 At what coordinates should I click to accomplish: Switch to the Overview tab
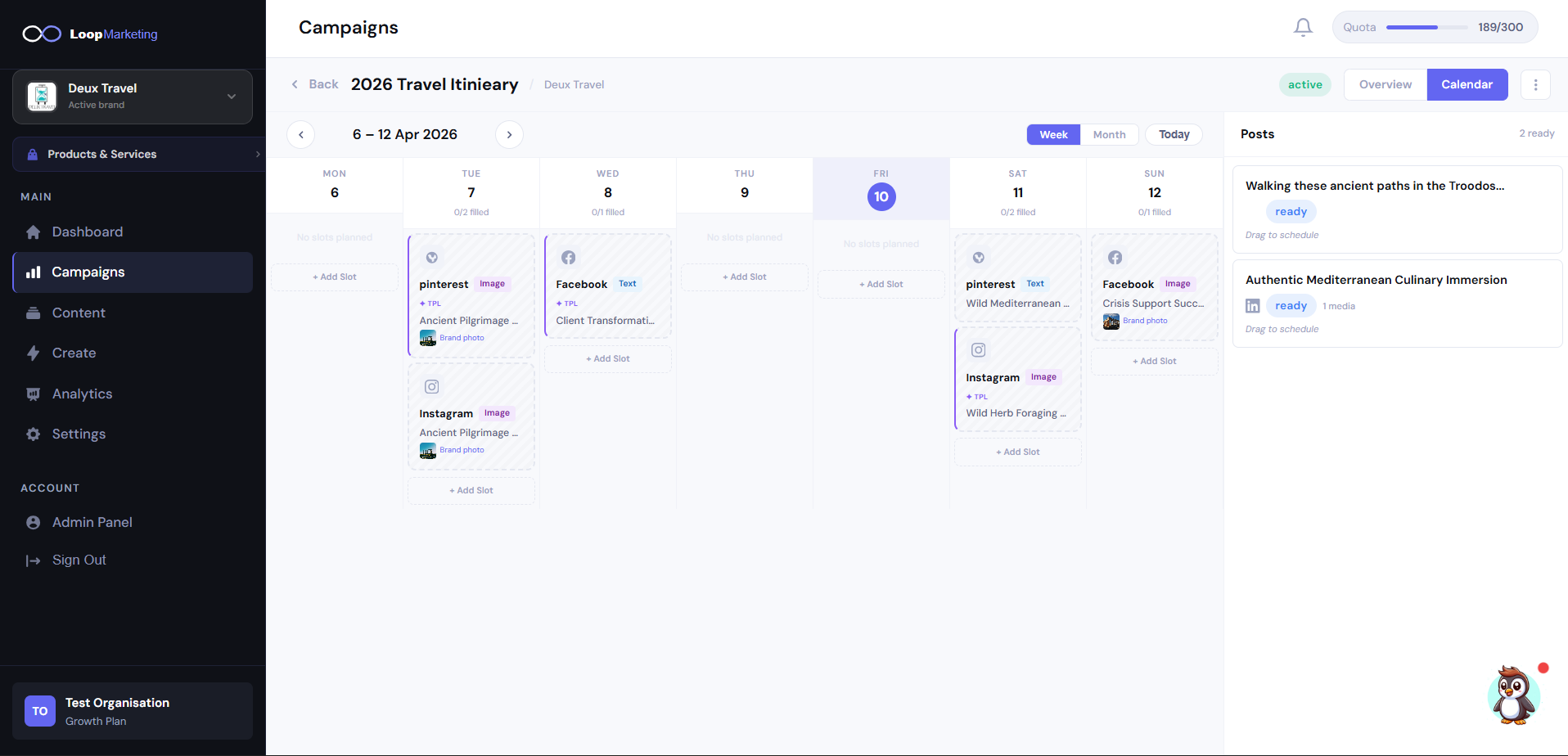1385,84
